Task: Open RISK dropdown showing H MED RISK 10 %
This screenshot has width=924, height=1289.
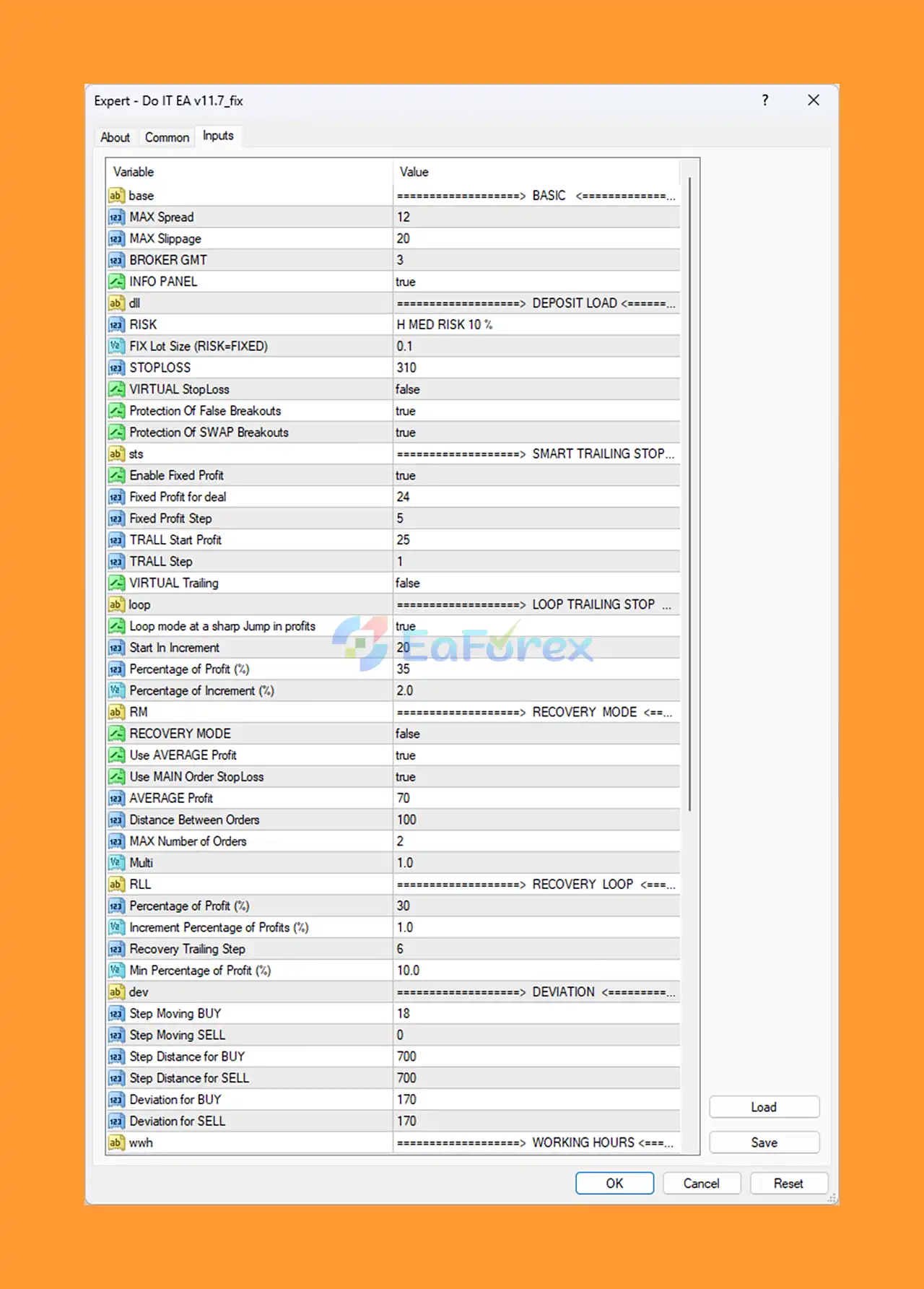Action: 536,325
